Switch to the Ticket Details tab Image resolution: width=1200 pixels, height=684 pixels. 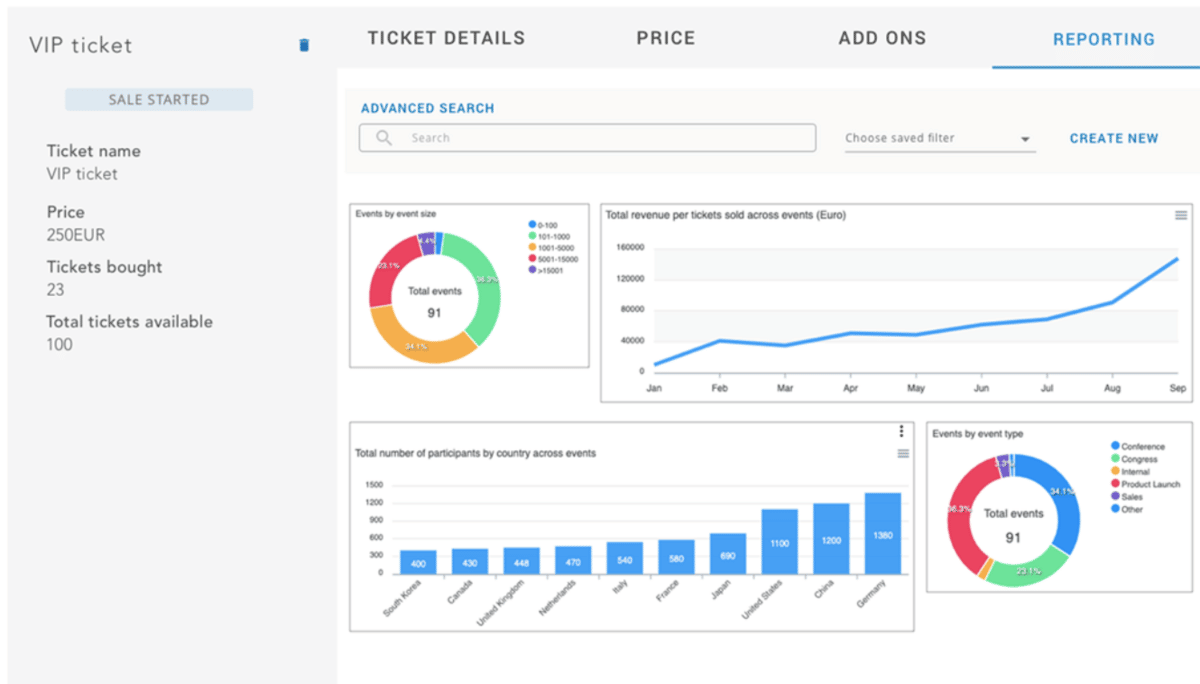coord(446,39)
